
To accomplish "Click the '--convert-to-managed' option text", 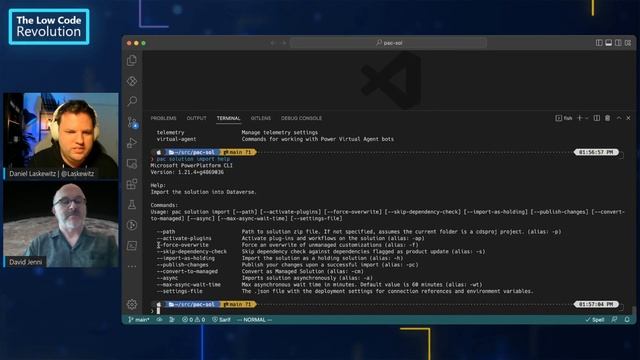I will point(187,271).
